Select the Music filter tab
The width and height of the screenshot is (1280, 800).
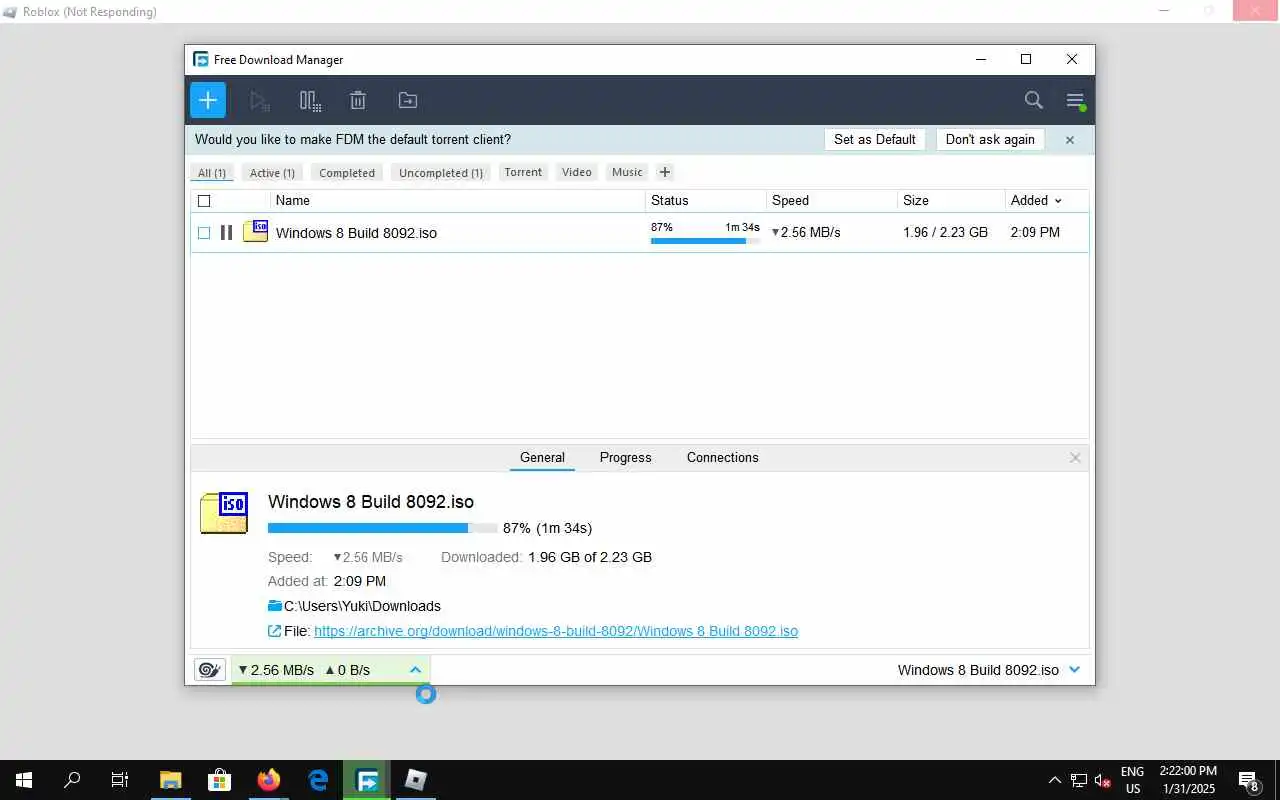(x=627, y=172)
